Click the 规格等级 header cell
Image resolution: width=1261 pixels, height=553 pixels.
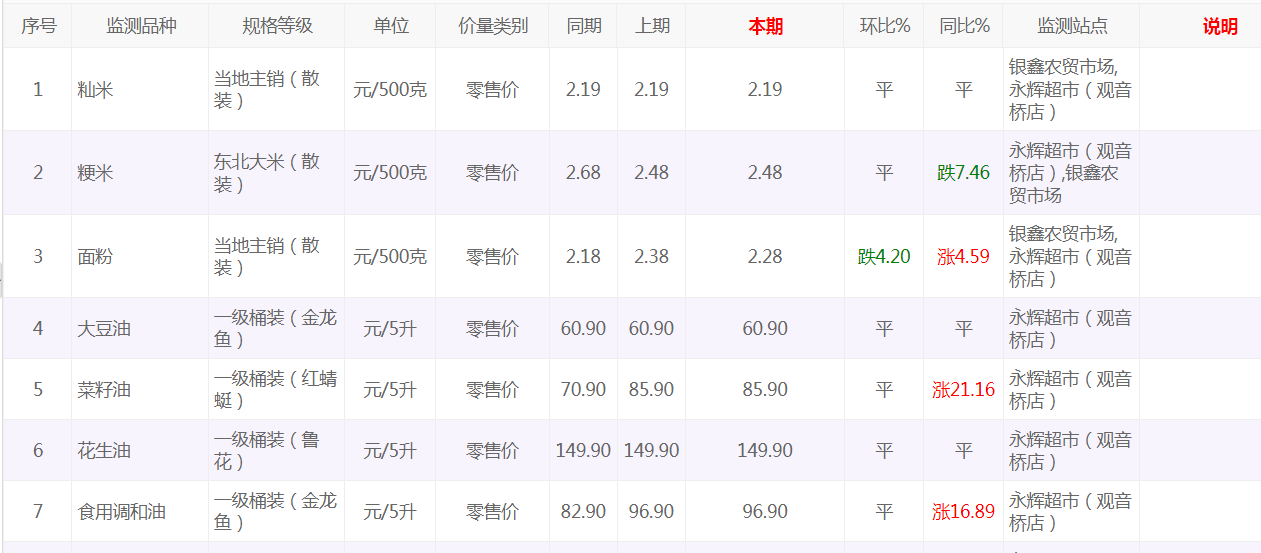(277, 27)
